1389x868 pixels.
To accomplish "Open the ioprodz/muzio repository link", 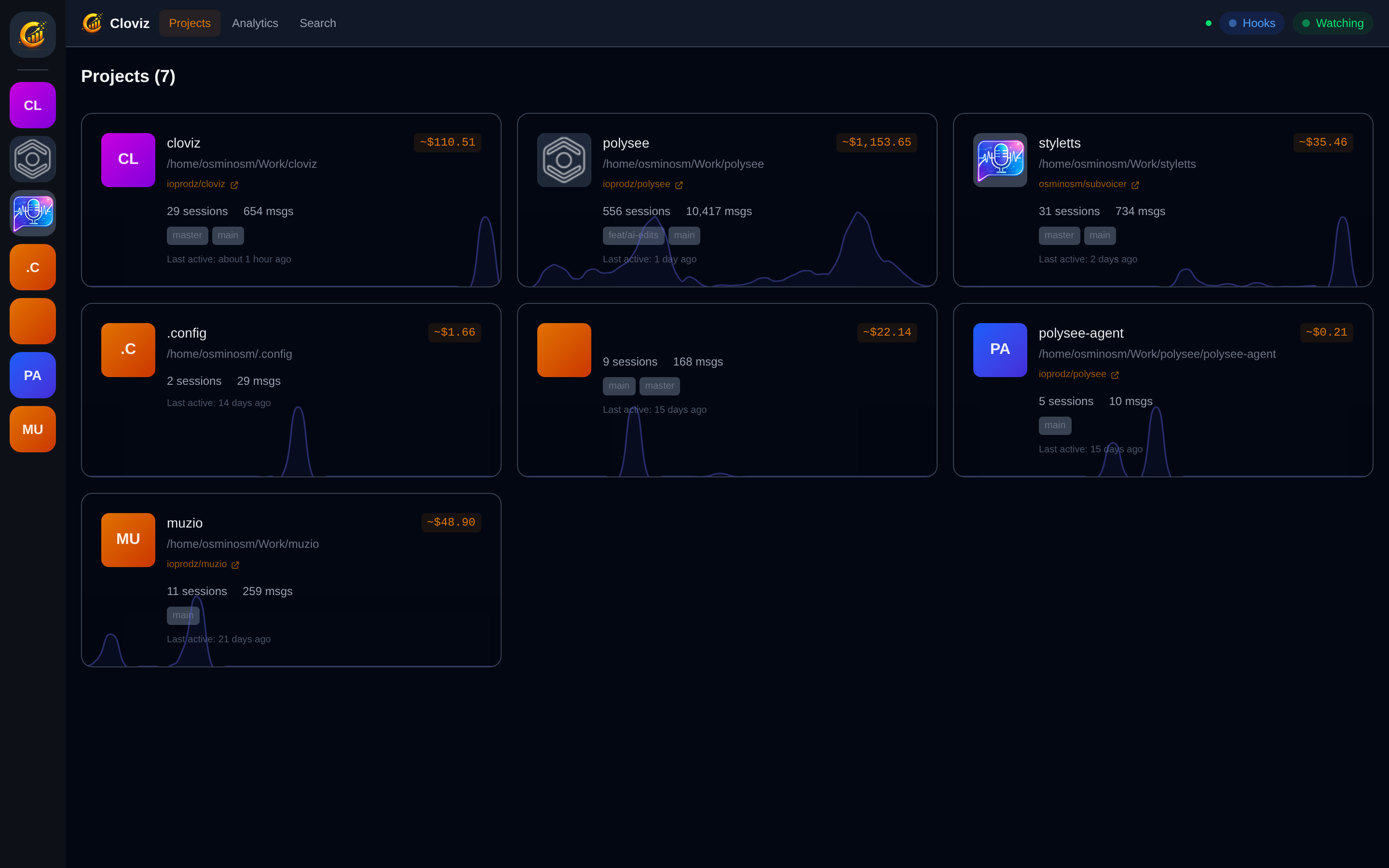I will [197, 564].
